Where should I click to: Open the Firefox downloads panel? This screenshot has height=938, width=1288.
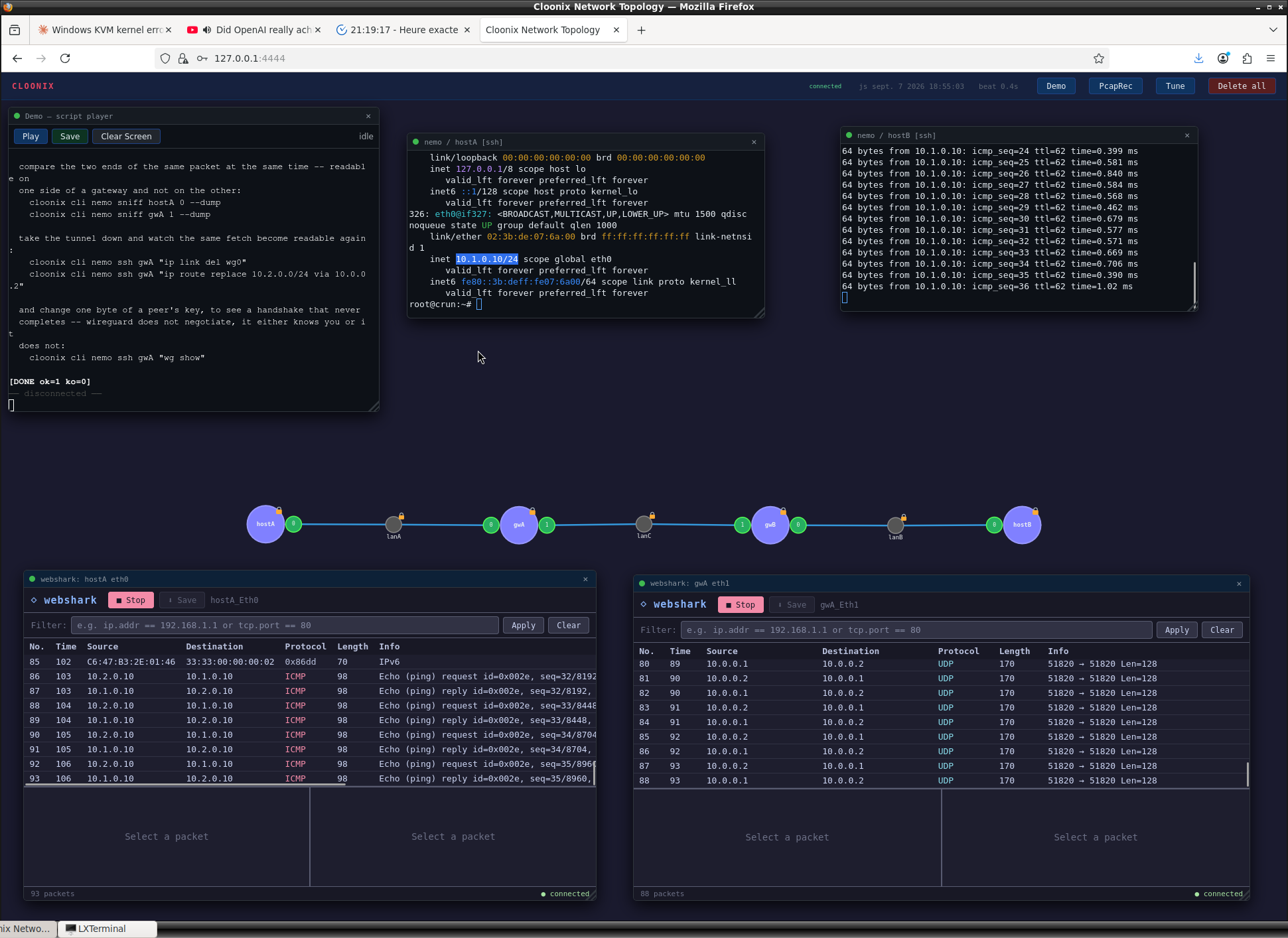tap(1198, 58)
